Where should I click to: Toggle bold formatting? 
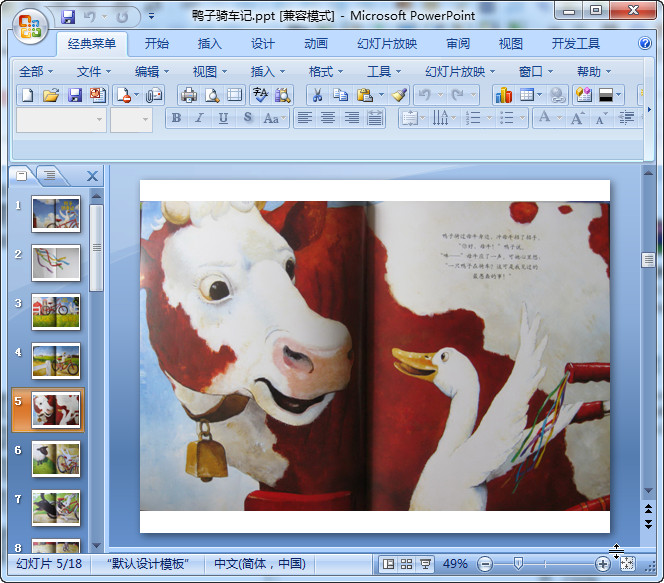pyautogui.click(x=177, y=118)
